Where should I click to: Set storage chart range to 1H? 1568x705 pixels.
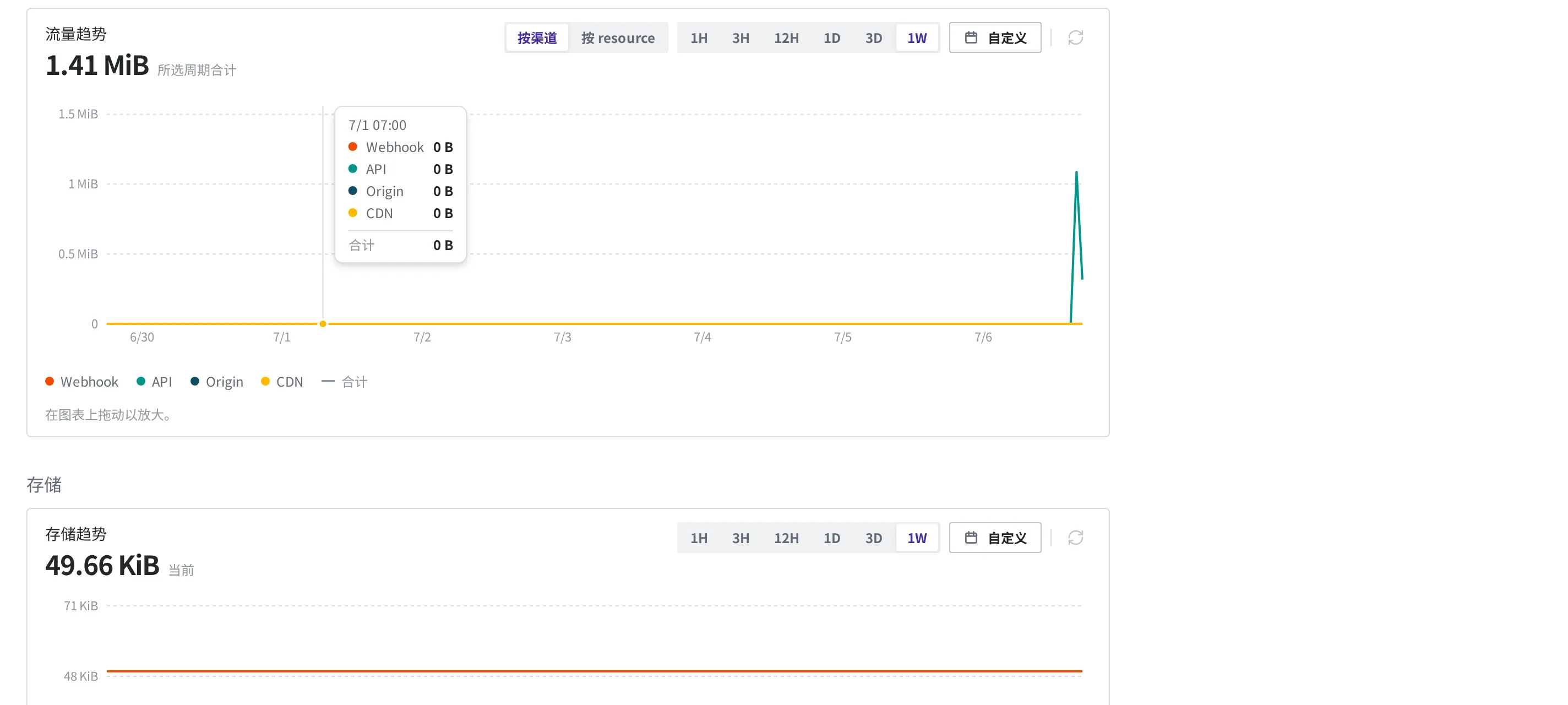699,538
